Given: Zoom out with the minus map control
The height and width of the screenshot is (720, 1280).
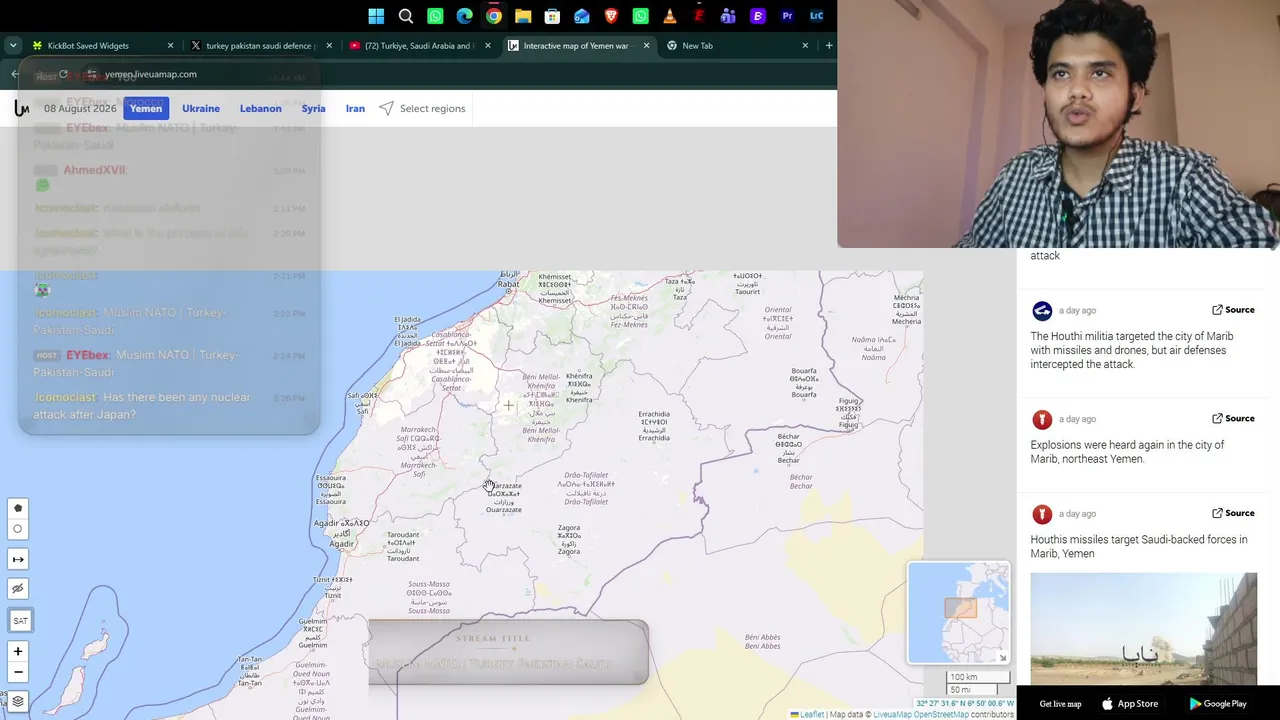Looking at the screenshot, I should point(18,672).
